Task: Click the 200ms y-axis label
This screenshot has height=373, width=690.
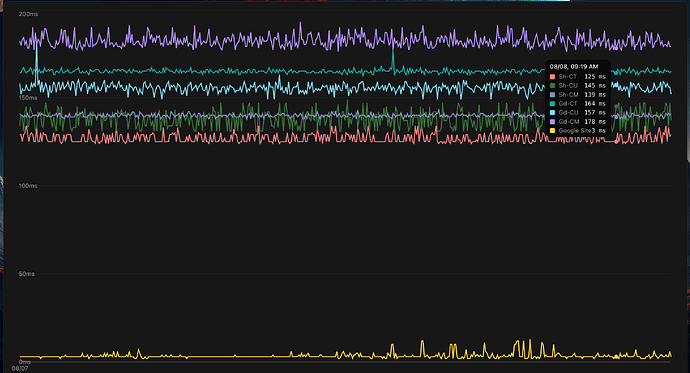Action: pyautogui.click(x=28, y=14)
